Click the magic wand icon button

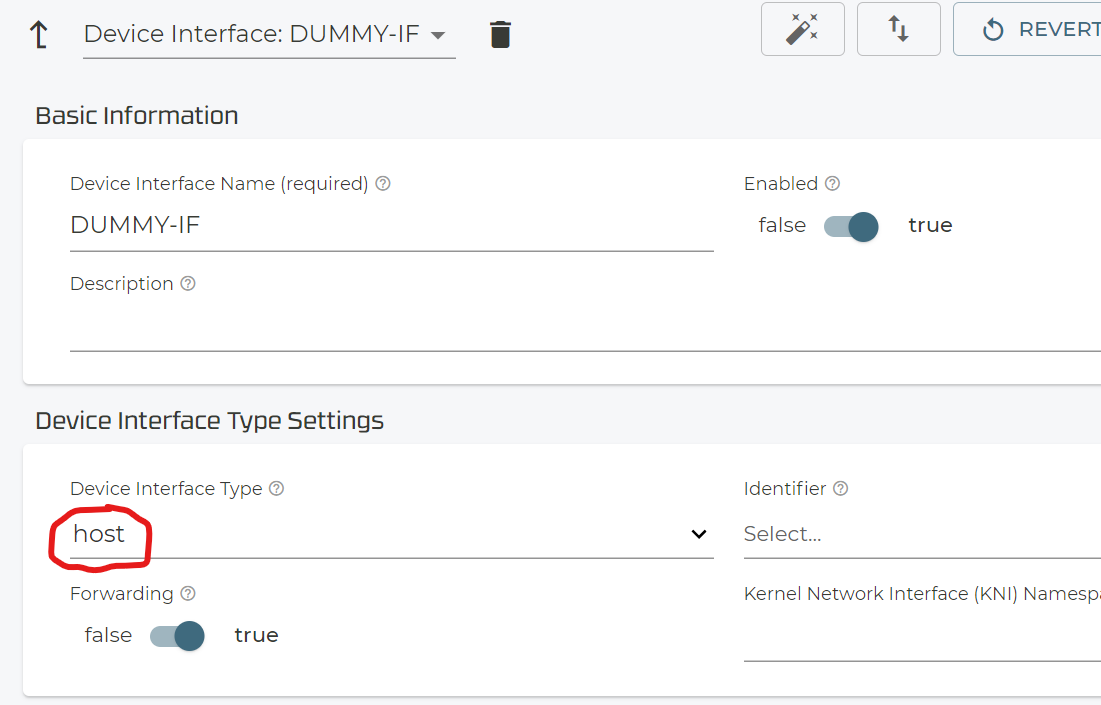(x=802, y=29)
